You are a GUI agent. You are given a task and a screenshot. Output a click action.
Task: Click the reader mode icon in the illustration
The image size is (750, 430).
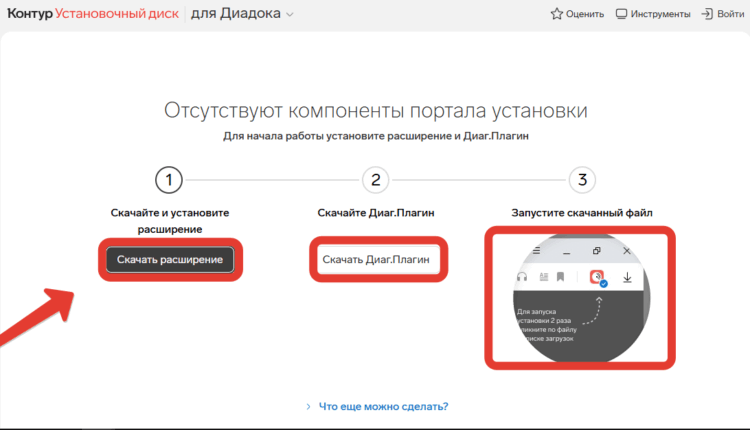coord(543,278)
